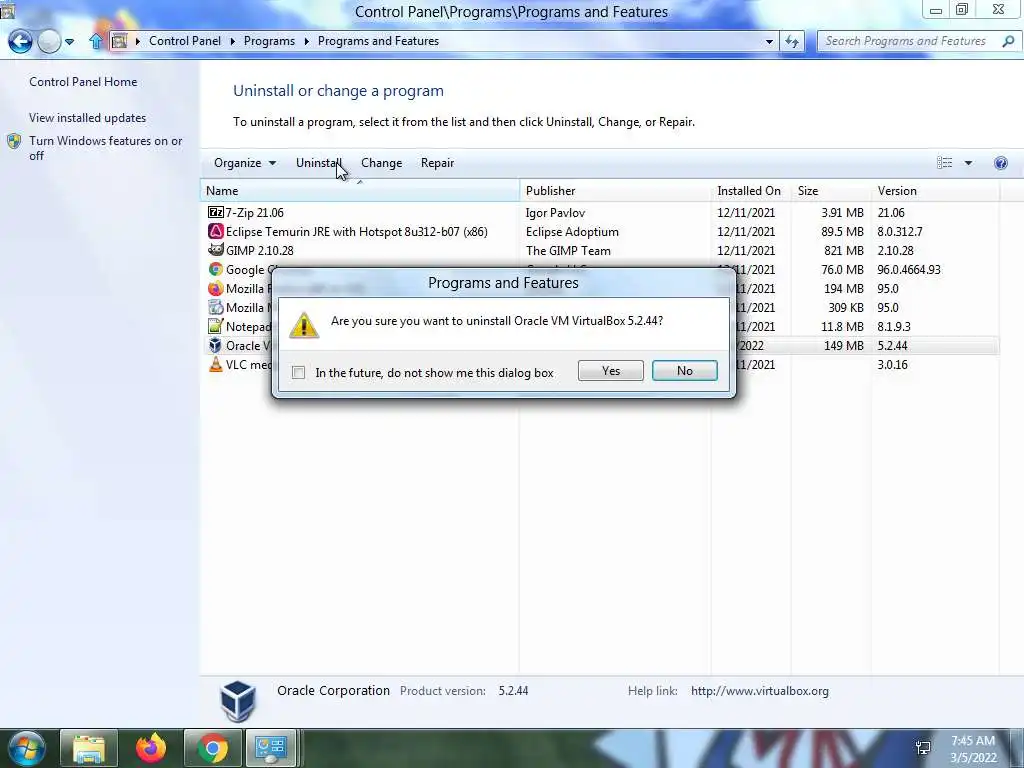Image resolution: width=1024 pixels, height=768 pixels.
Task: Click the Notepad++ list icon
Action: (216, 326)
